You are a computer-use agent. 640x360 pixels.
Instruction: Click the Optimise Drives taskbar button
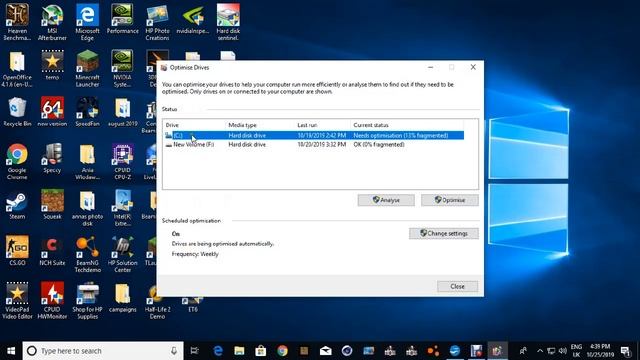tap(497, 351)
